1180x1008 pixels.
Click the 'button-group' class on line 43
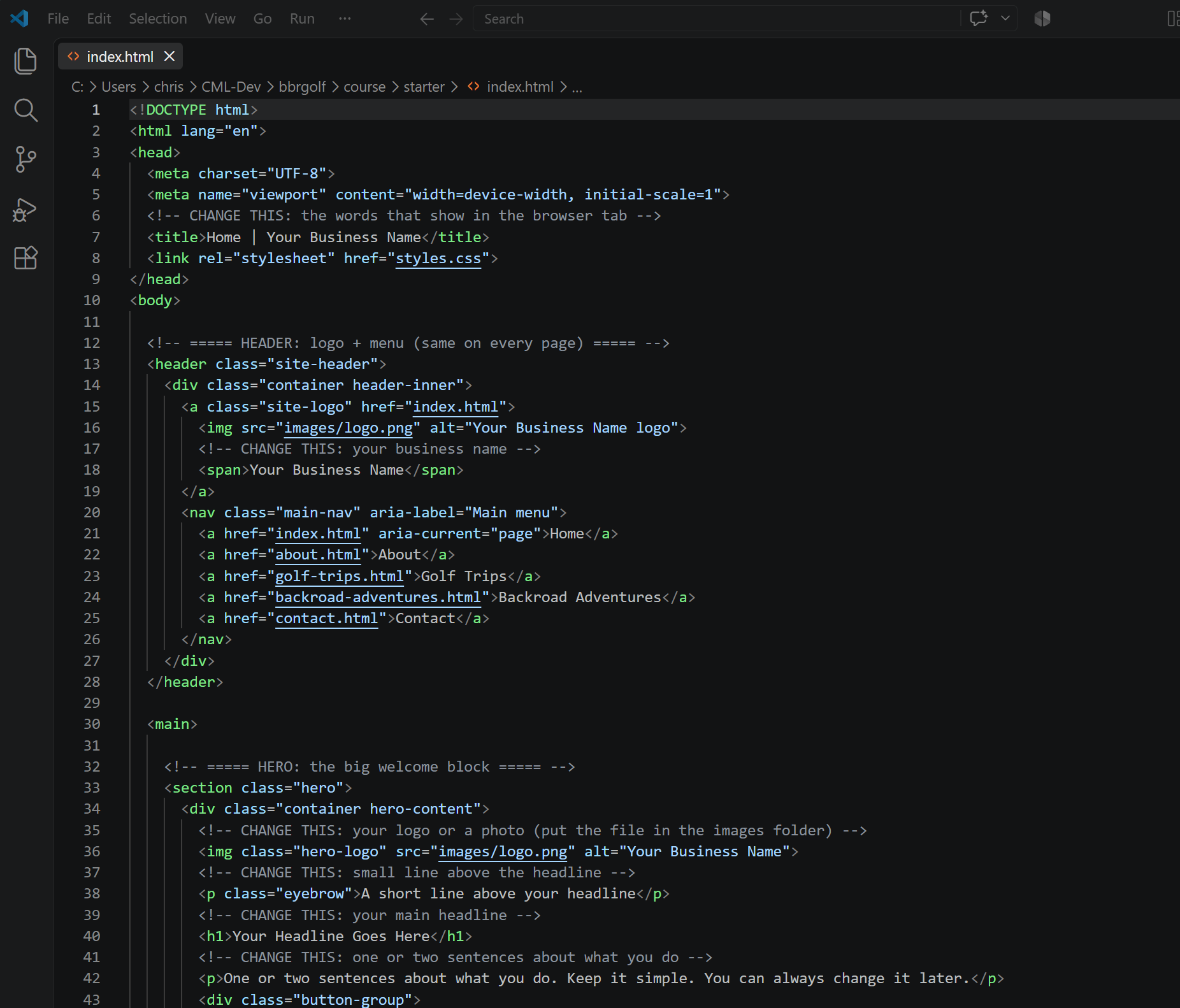(x=352, y=1000)
